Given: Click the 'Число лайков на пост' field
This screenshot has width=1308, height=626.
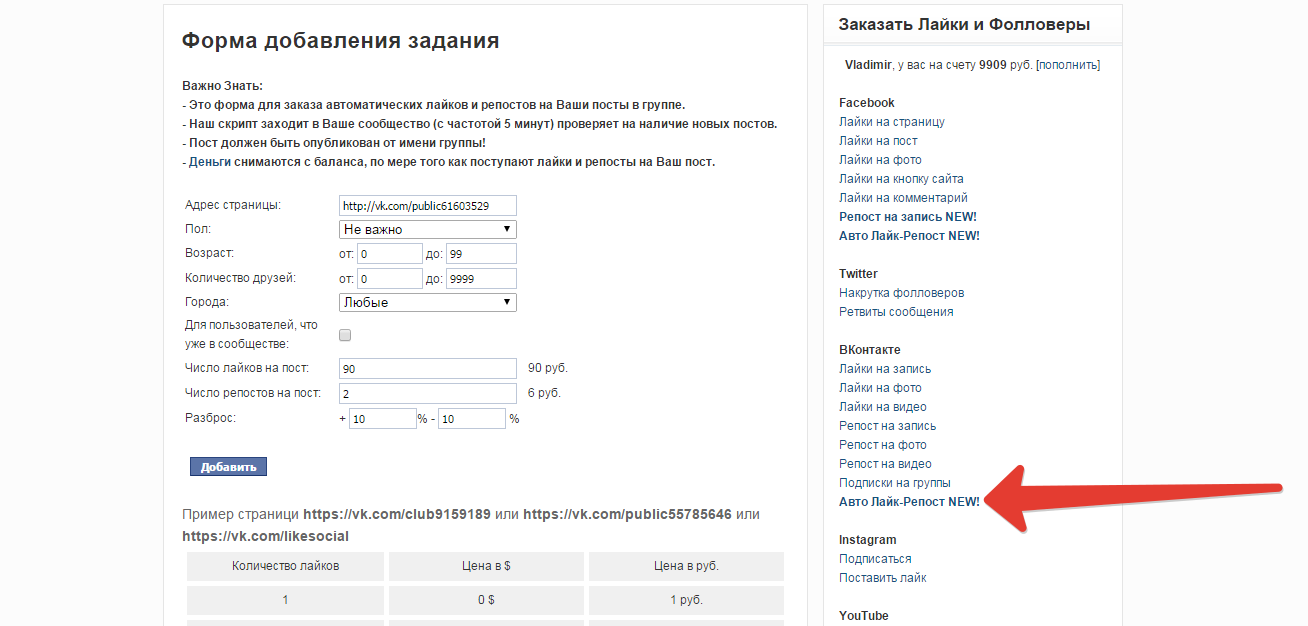Looking at the screenshot, I should tap(428, 369).
